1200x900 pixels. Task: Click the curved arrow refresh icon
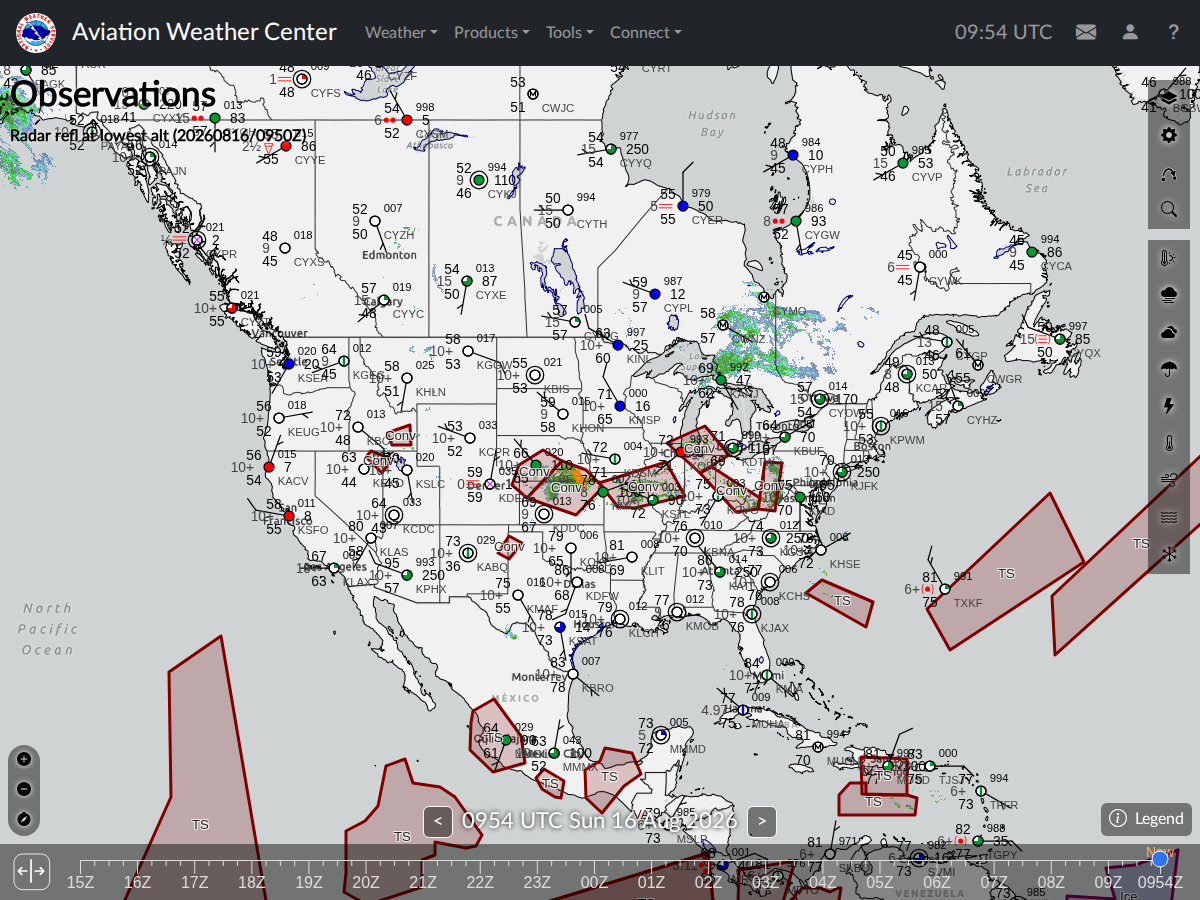(x=1168, y=172)
